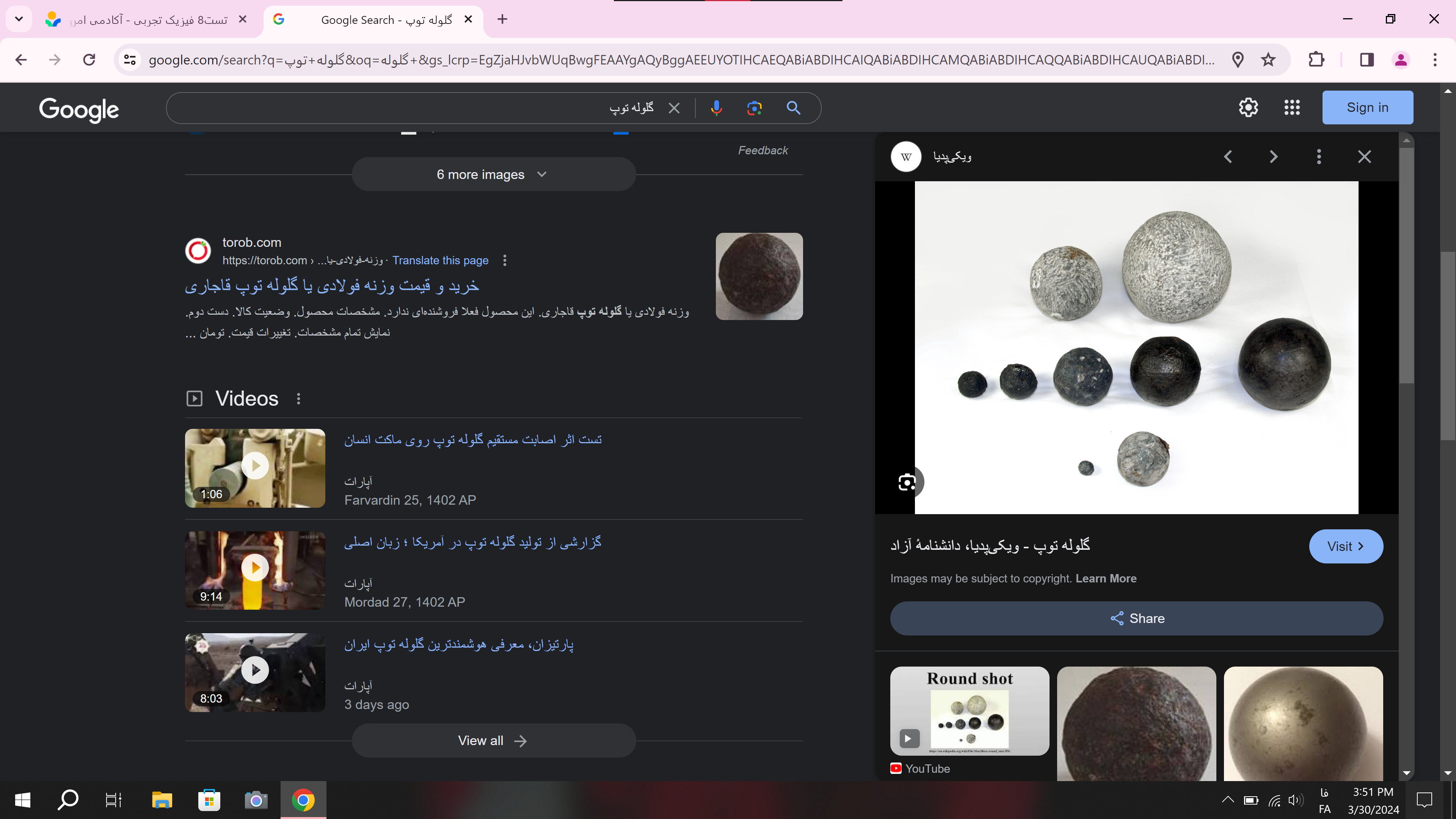The height and width of the screenshot is (819, 1456).
Task: Click the voice search microphone icon
Action: tap(716, 107)
